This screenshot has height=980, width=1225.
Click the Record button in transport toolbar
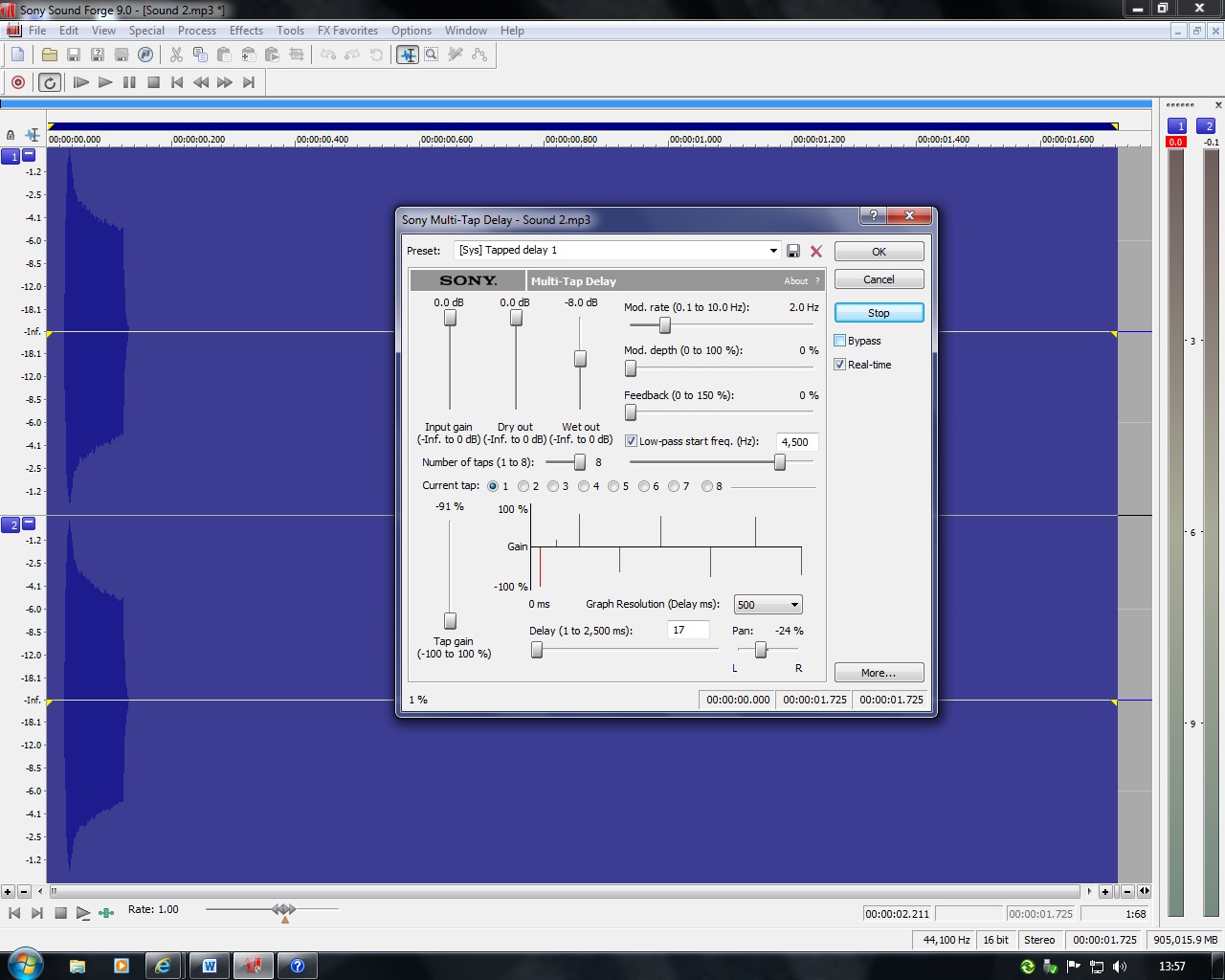[18, 82]
